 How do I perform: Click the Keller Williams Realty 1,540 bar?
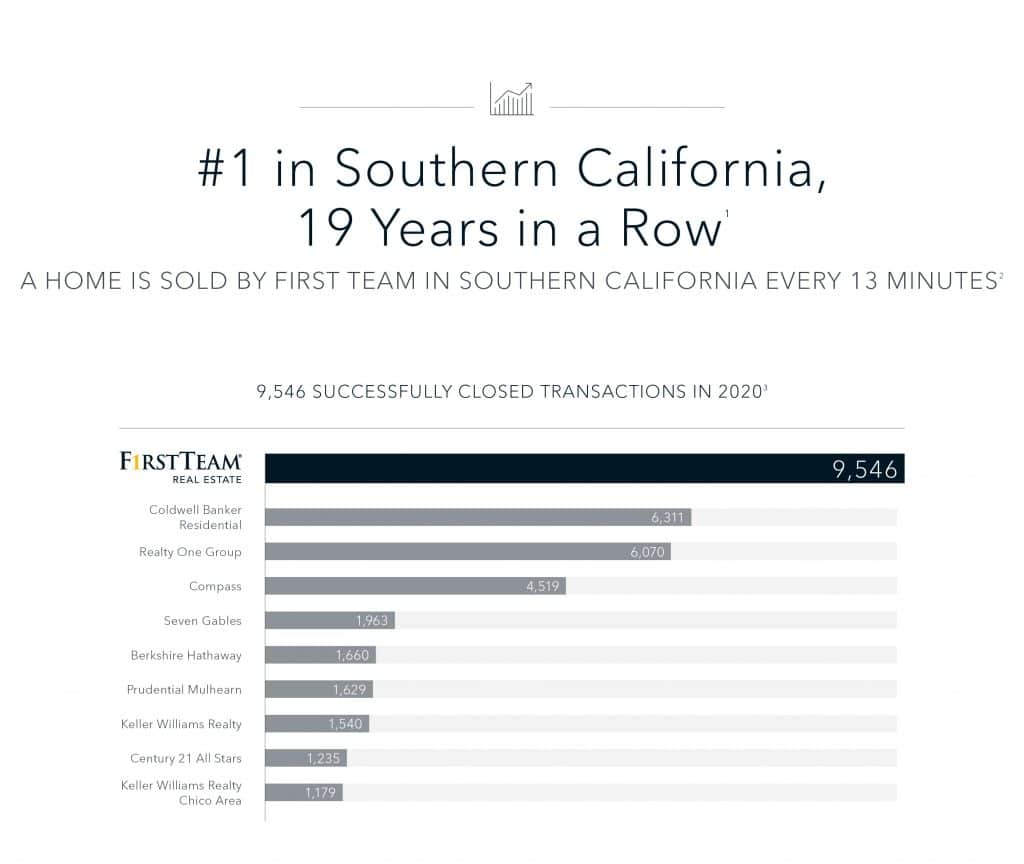(317, 724)
